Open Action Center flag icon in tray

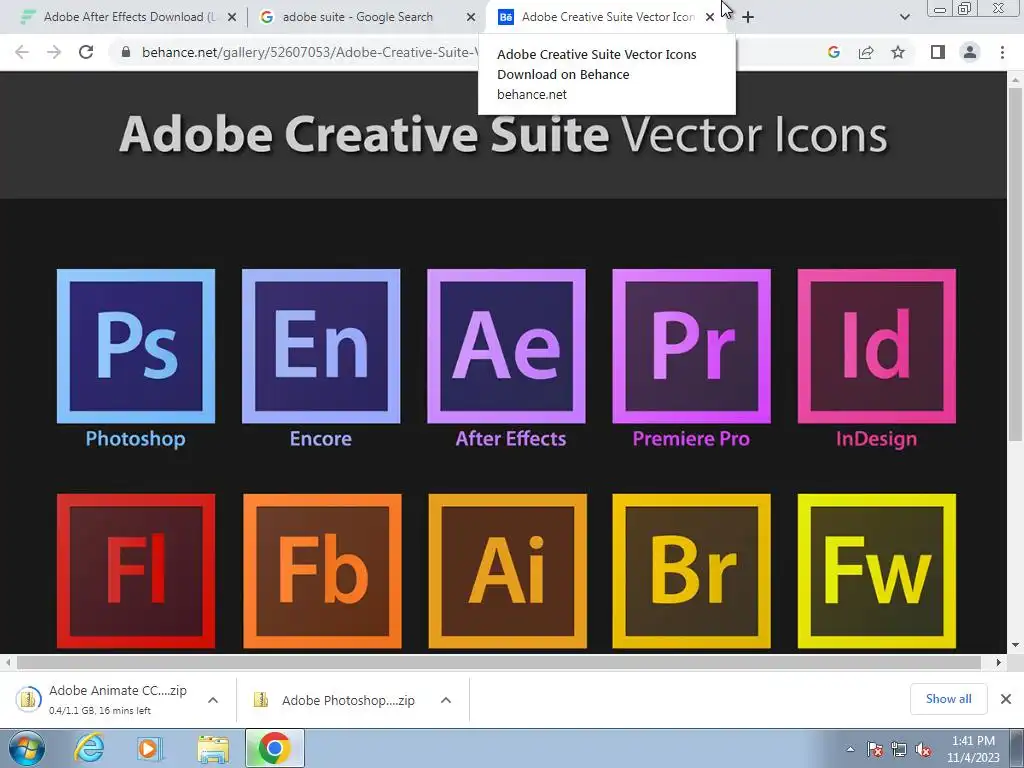coord(875,750)
